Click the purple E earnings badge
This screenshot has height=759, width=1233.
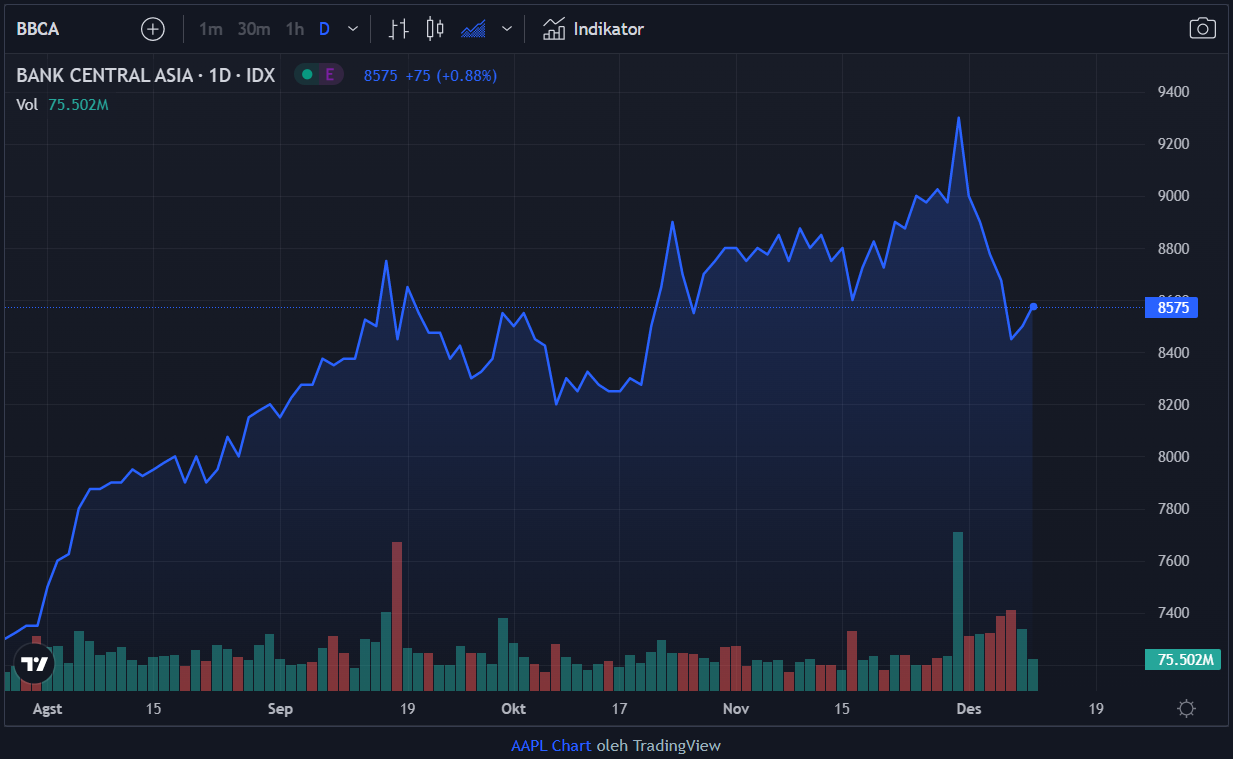pos(329,75)
